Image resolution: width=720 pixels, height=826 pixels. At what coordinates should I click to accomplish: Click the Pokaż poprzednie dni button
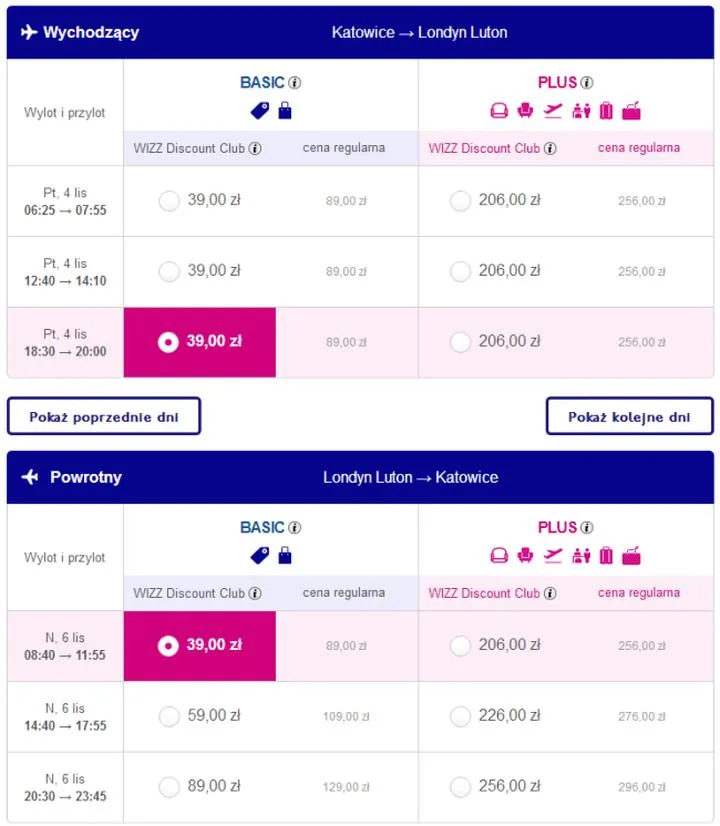(104, 417)
